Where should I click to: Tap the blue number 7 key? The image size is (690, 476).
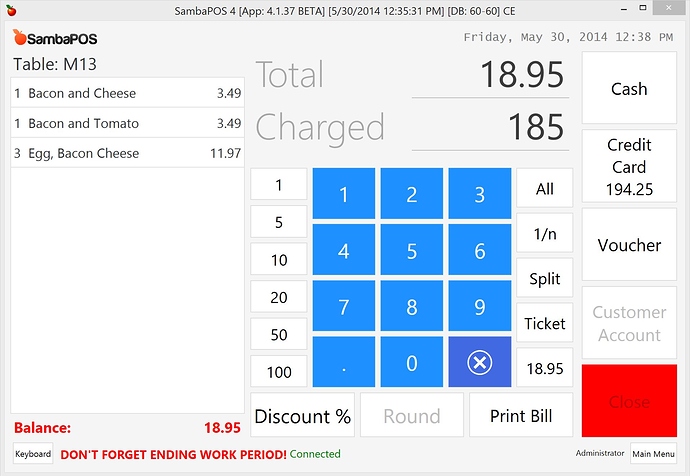click(x=344, y=306)
